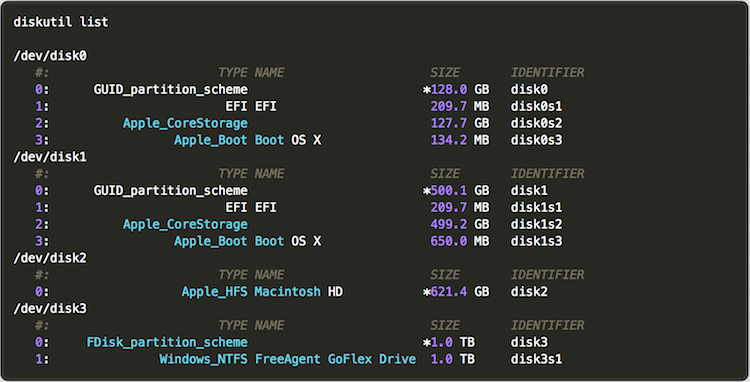Click Apple_Boot in the disk0s3 row

[x=211, y=140]
